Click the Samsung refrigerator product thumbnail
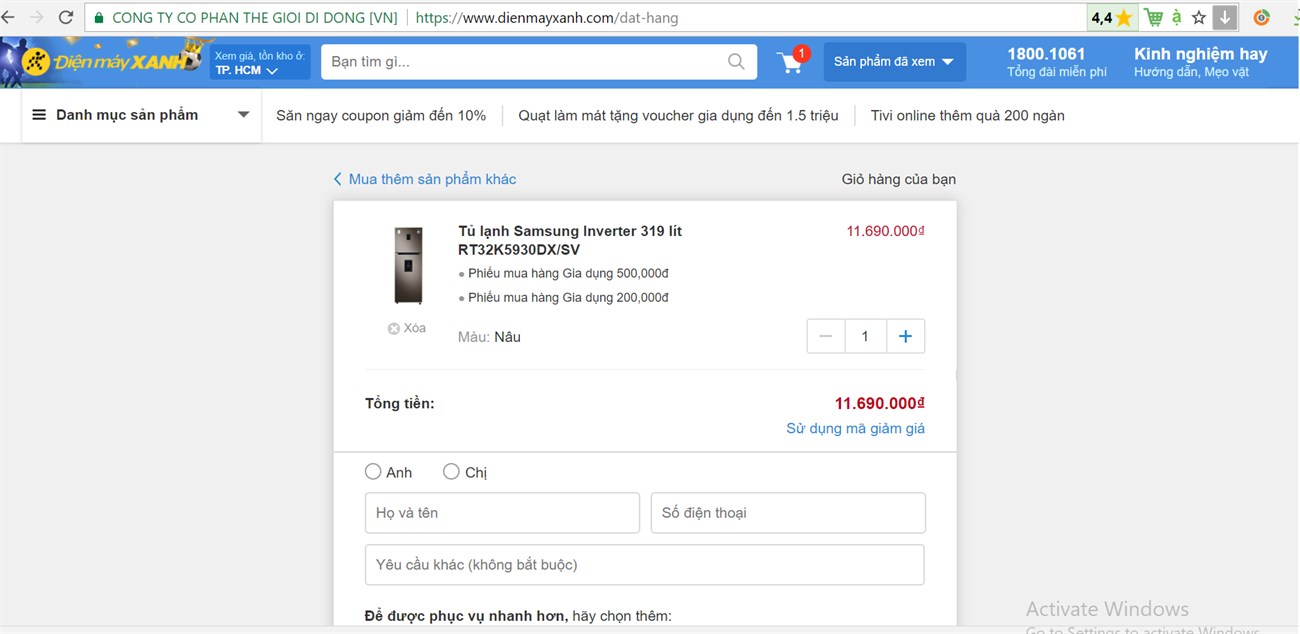Image resolution: width=1300 pixels, height=634 pixels. click(x=408, y=265)
